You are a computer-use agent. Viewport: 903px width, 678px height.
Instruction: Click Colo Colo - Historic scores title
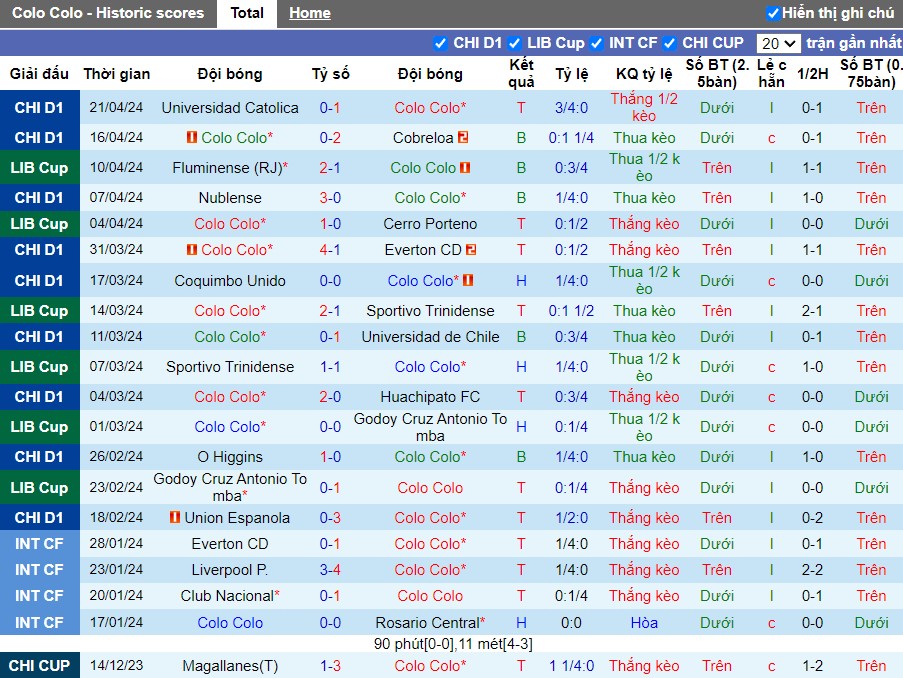coord(108,13)
